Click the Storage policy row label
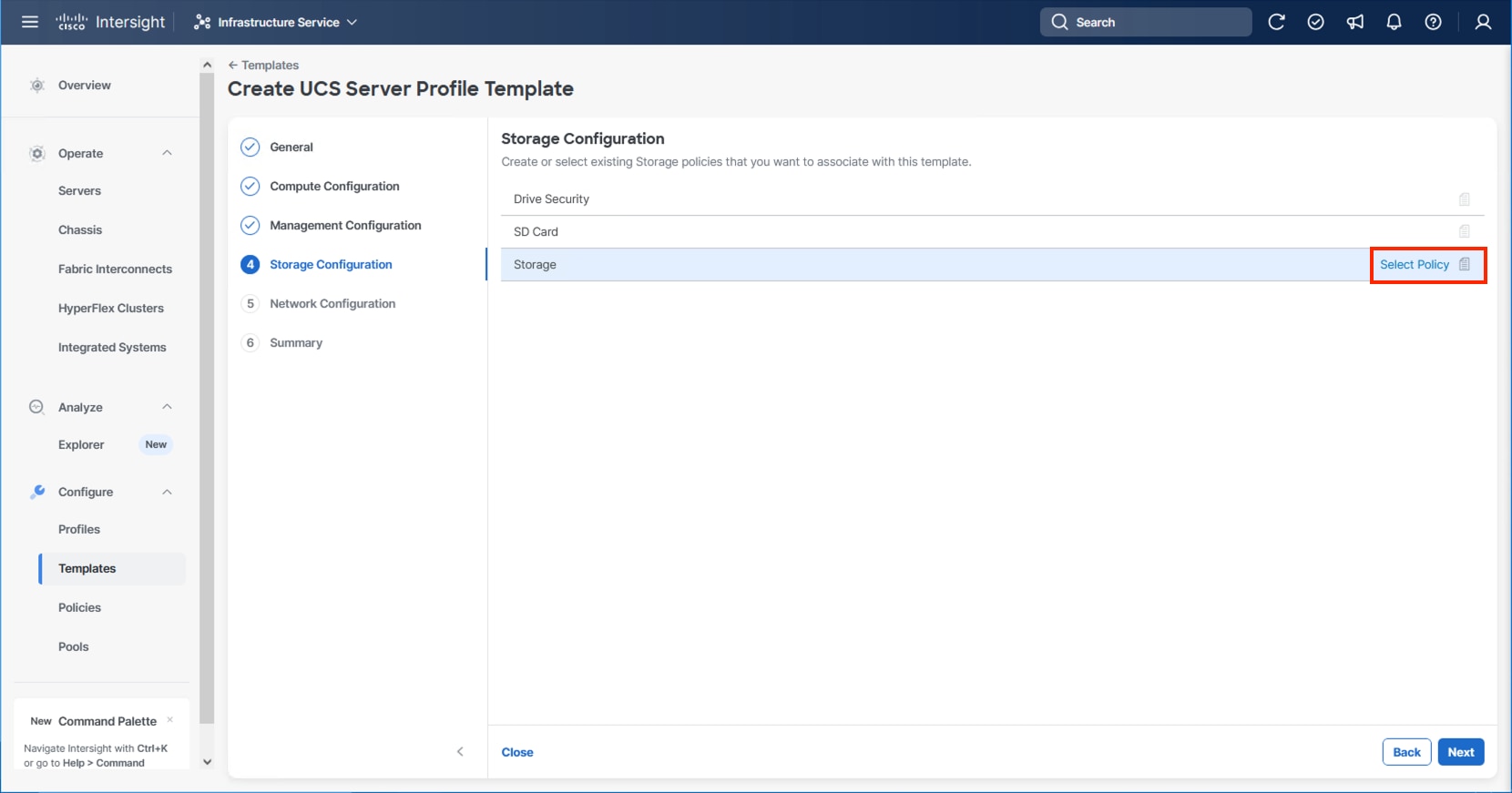The height and width of the screenshot is (793, 1512). (535, 265)
